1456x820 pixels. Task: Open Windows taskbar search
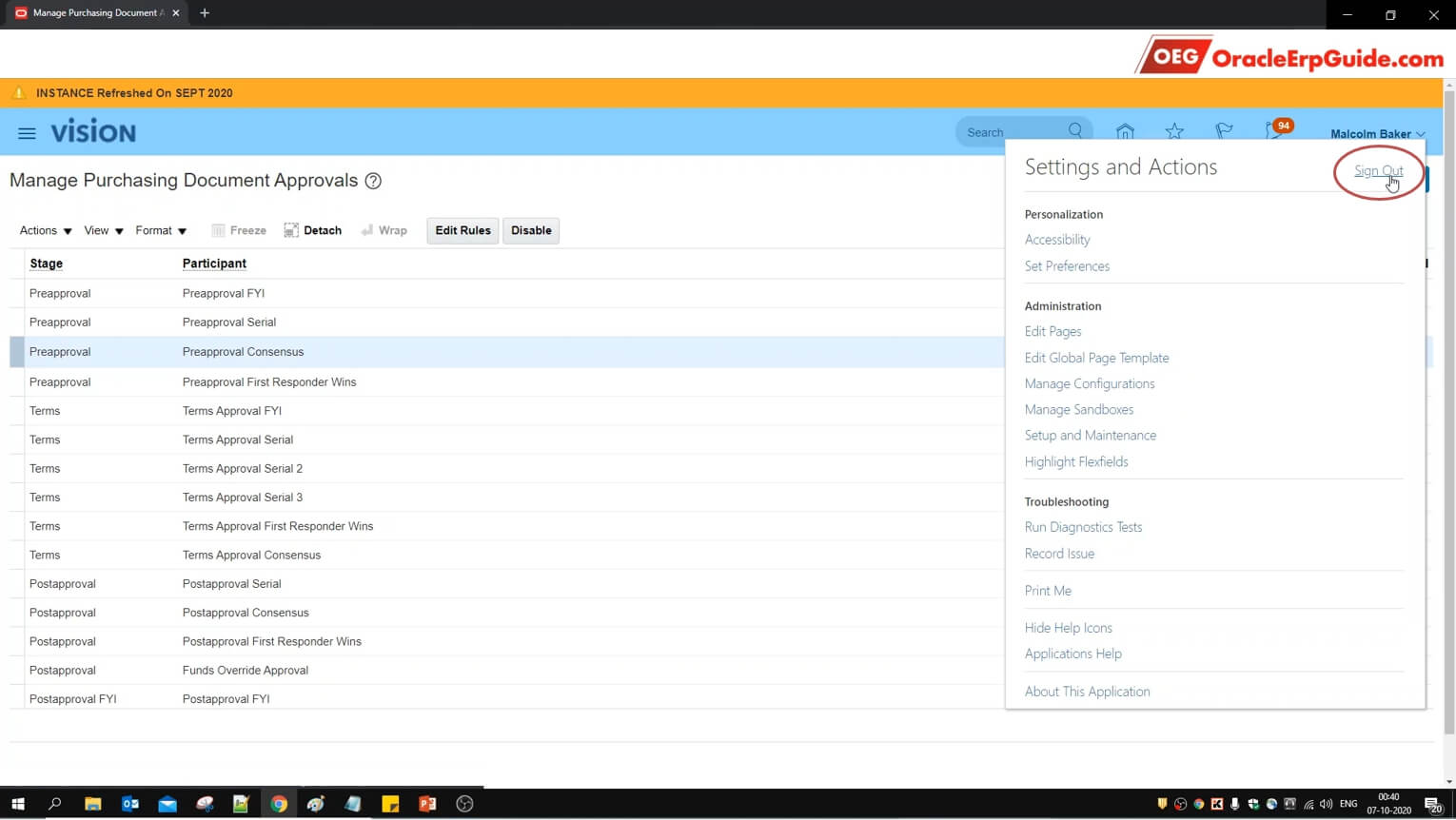54,804
